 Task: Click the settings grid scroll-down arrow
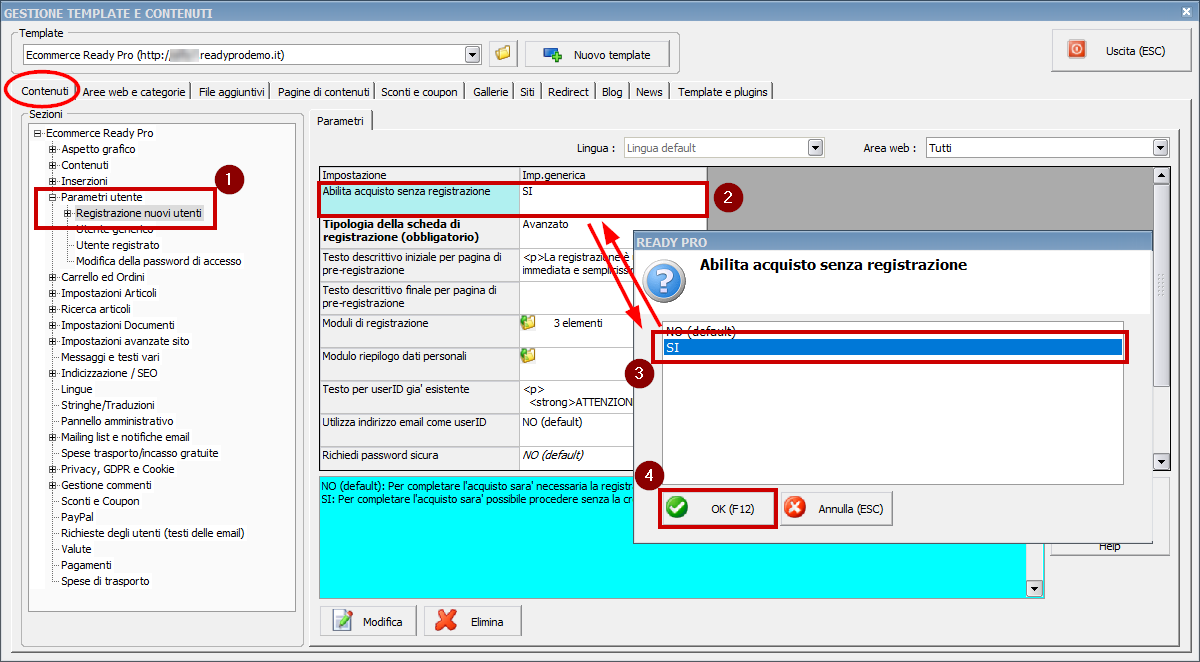pyautogui.click(x=1161, y=462)
